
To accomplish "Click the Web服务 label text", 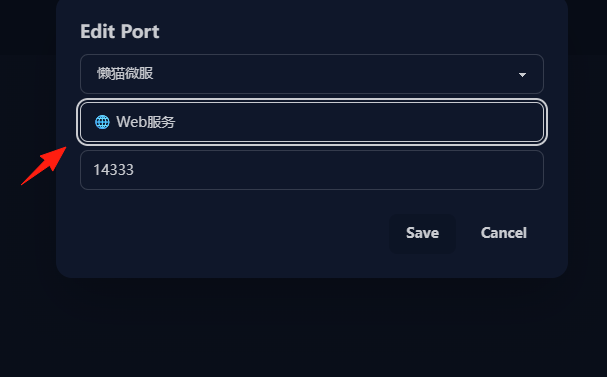I will [x=146, y=122].
